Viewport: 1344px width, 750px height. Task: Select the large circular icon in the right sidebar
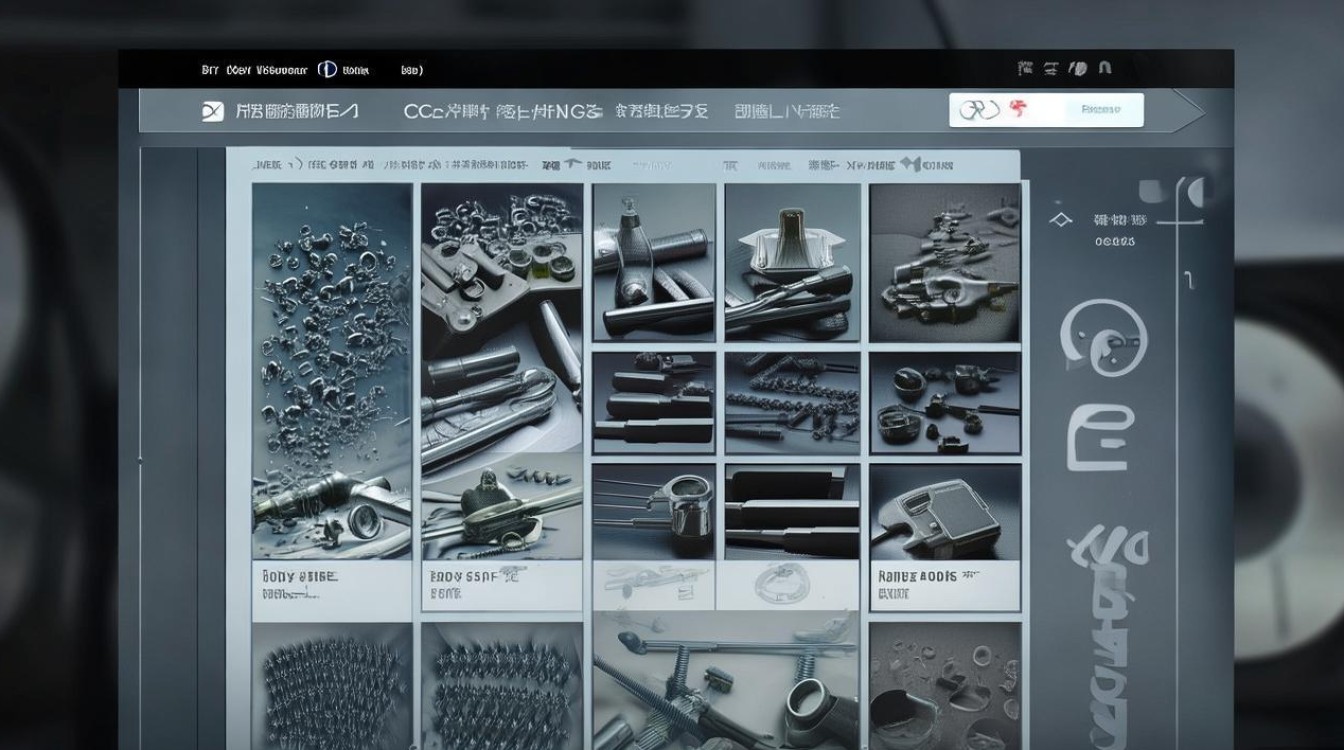click(x=1103, y=337)
